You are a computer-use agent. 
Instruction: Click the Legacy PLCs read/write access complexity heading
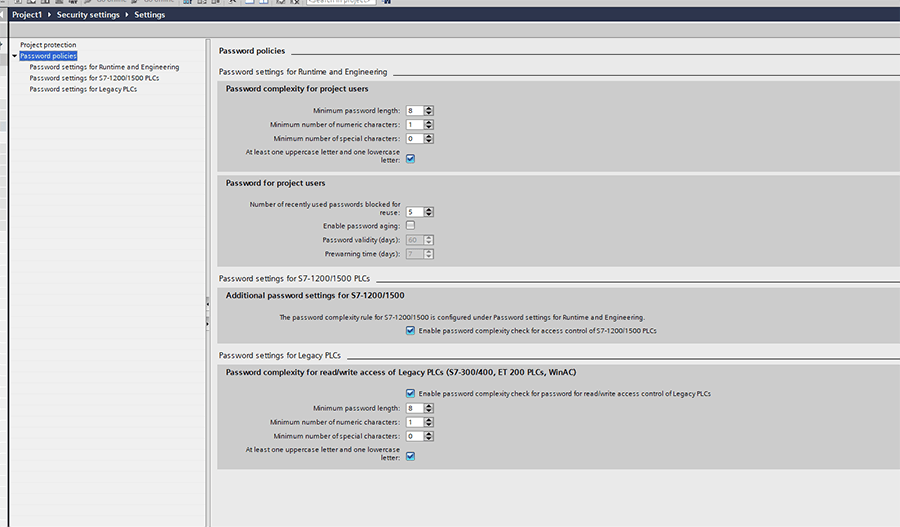pyautogui.click(x=401, y=373)
